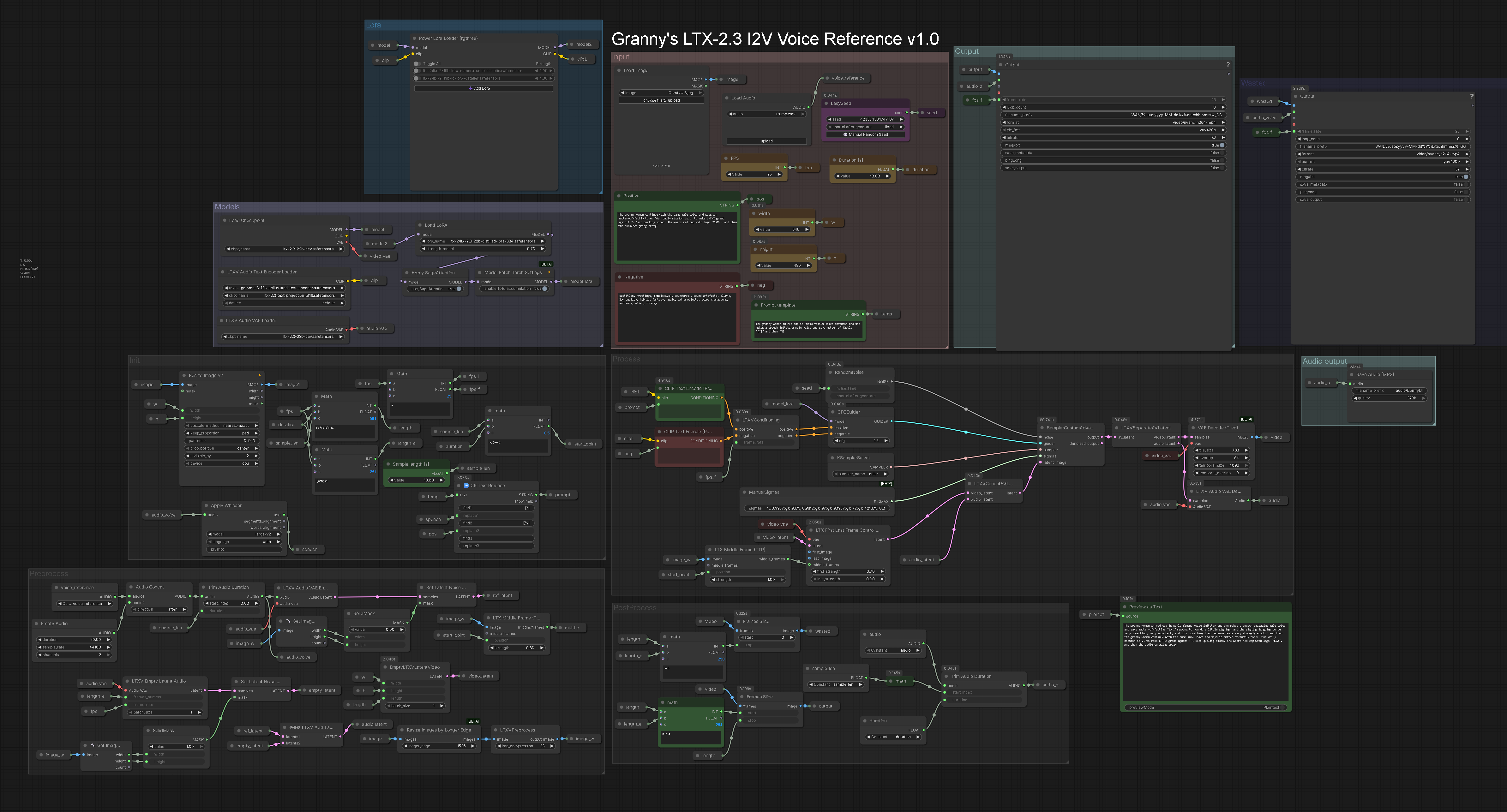Collapse the Apply Whisper node
Image resolution: width=1507 pixels, height=812 pixels.
click(207, 505)
